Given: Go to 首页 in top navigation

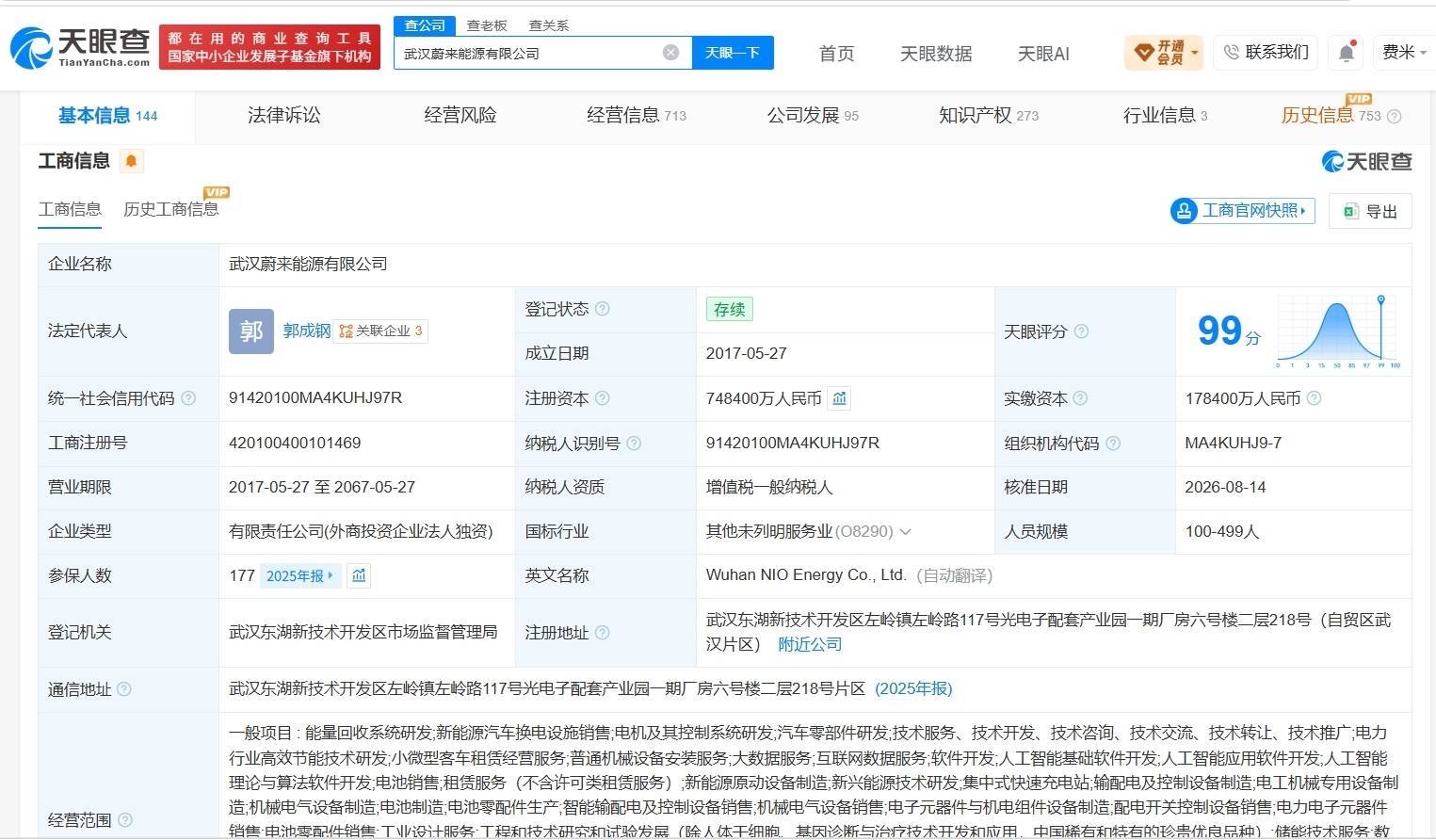Looking at the screenshot, I should pos(836,54).
